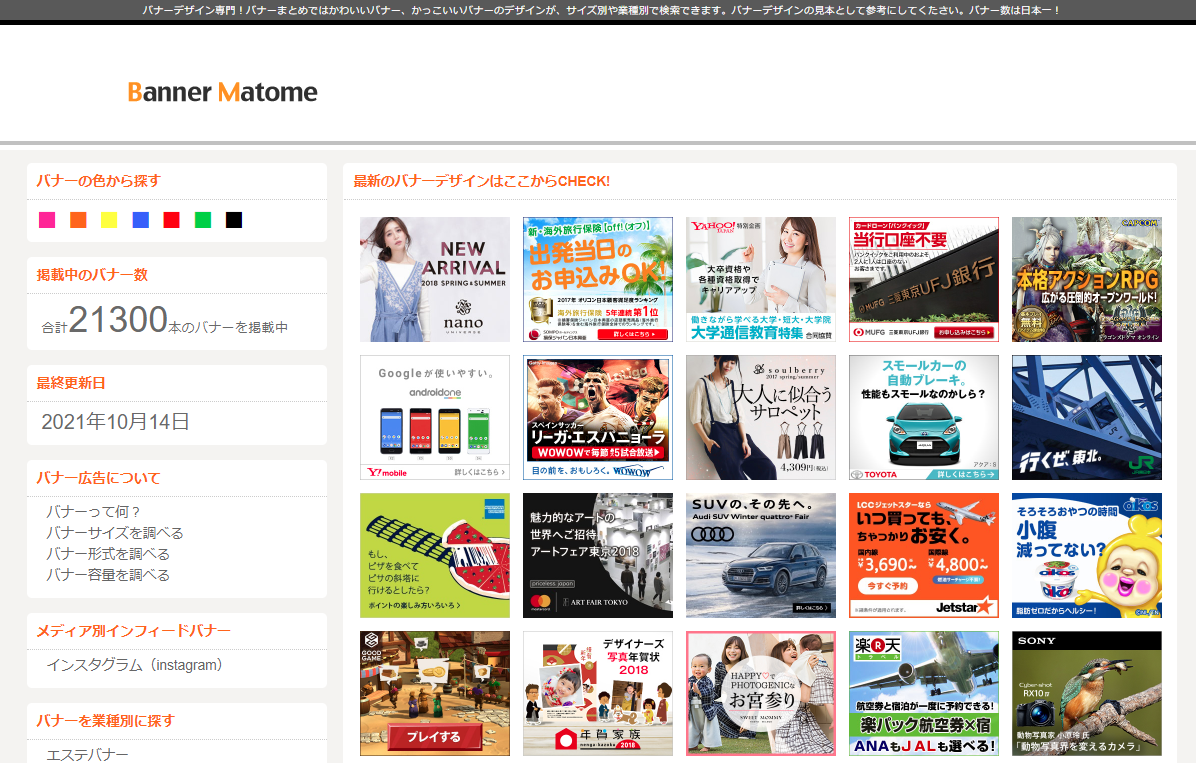Click the 2021年10月14日 update date
The image size is (1196, 763).
click(115, 422)
